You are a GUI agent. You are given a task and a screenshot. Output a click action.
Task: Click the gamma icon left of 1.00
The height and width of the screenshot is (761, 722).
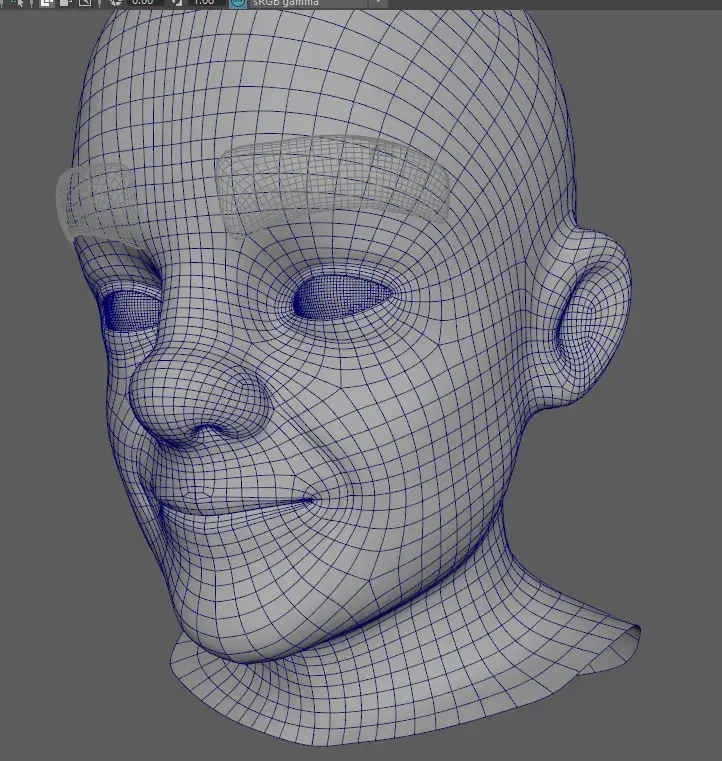177,3
